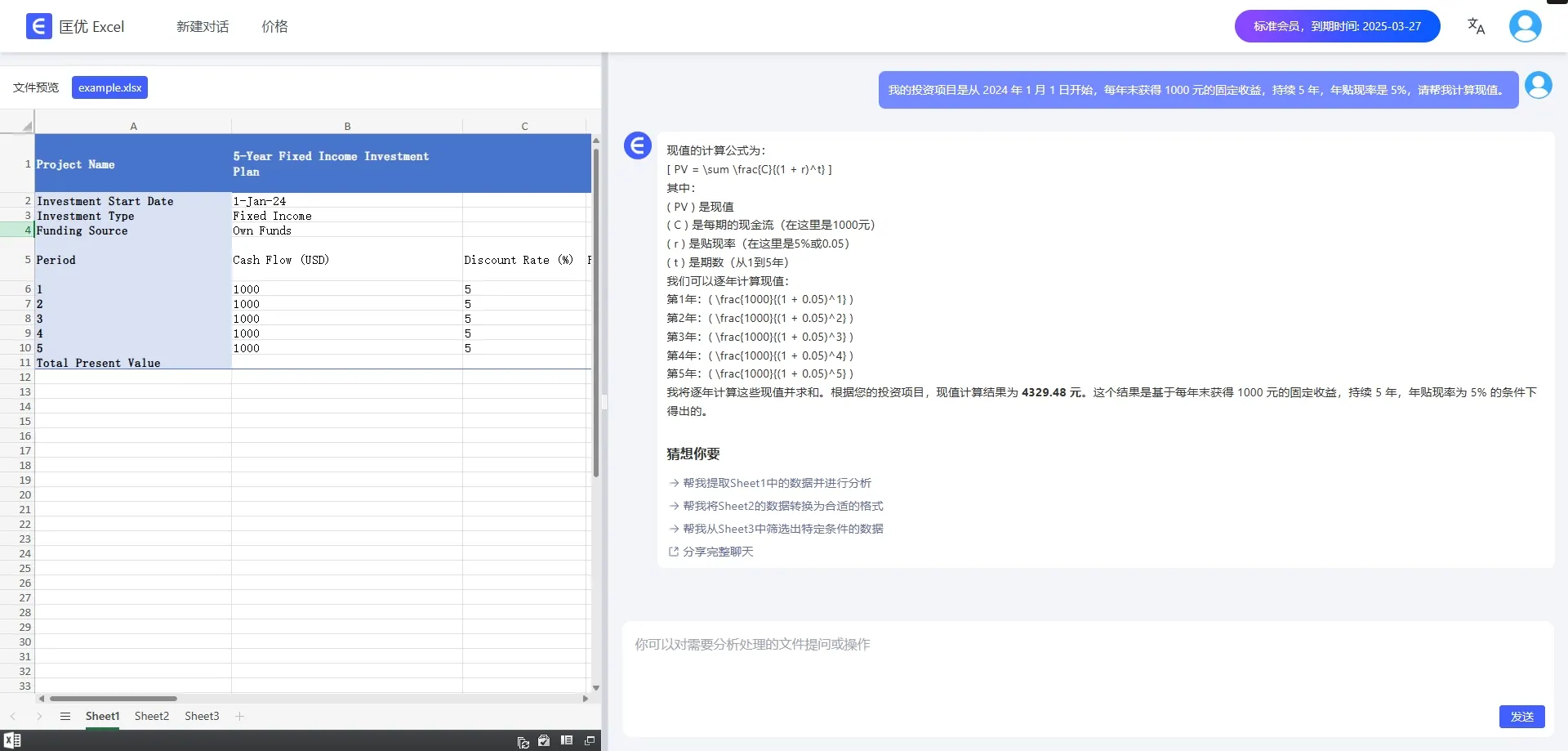Switch to Sheet1 tab
1568x751 pixels.
pyautogui.click(x=103, y=716)
